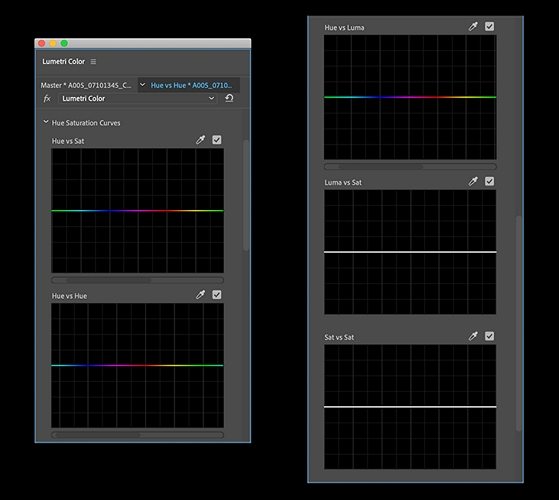Viewport: 559px width, 500px height.
Task: Activate the Hue vs Luma eyedropper
Action: click(x=473, y=26)
